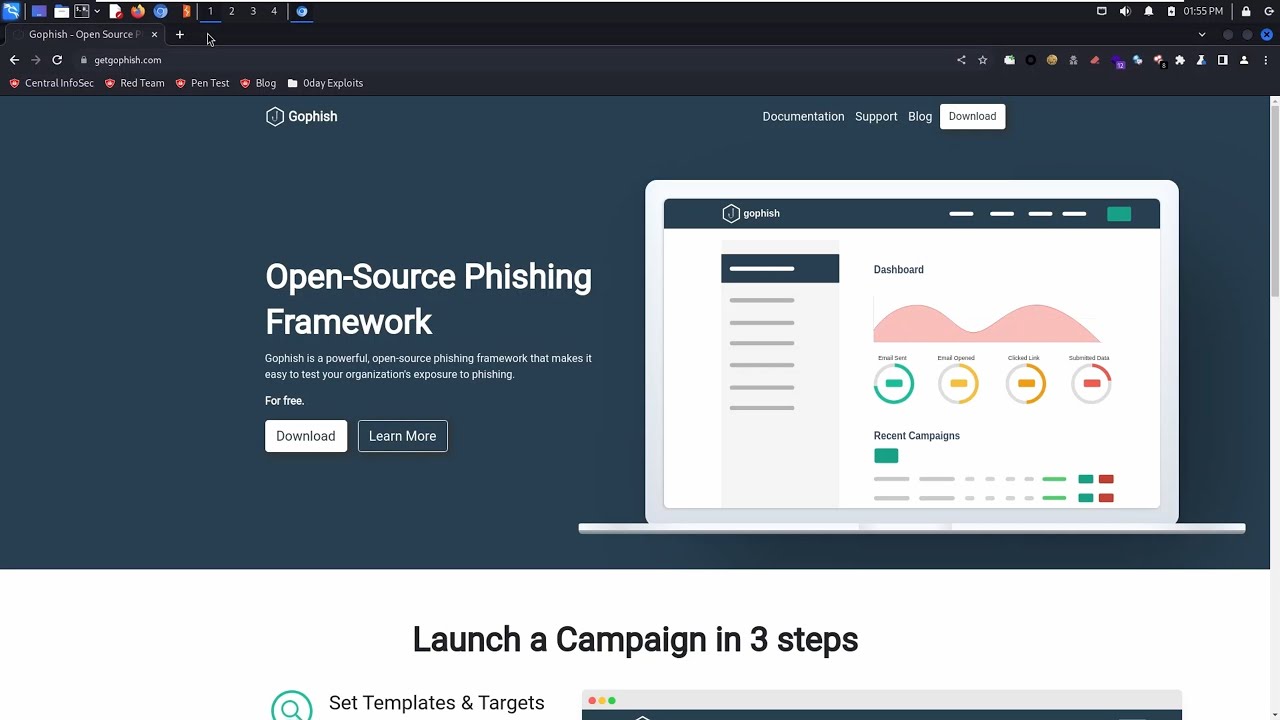
Task: Bookmark this page with the star icon
Action: pos(982,60)
